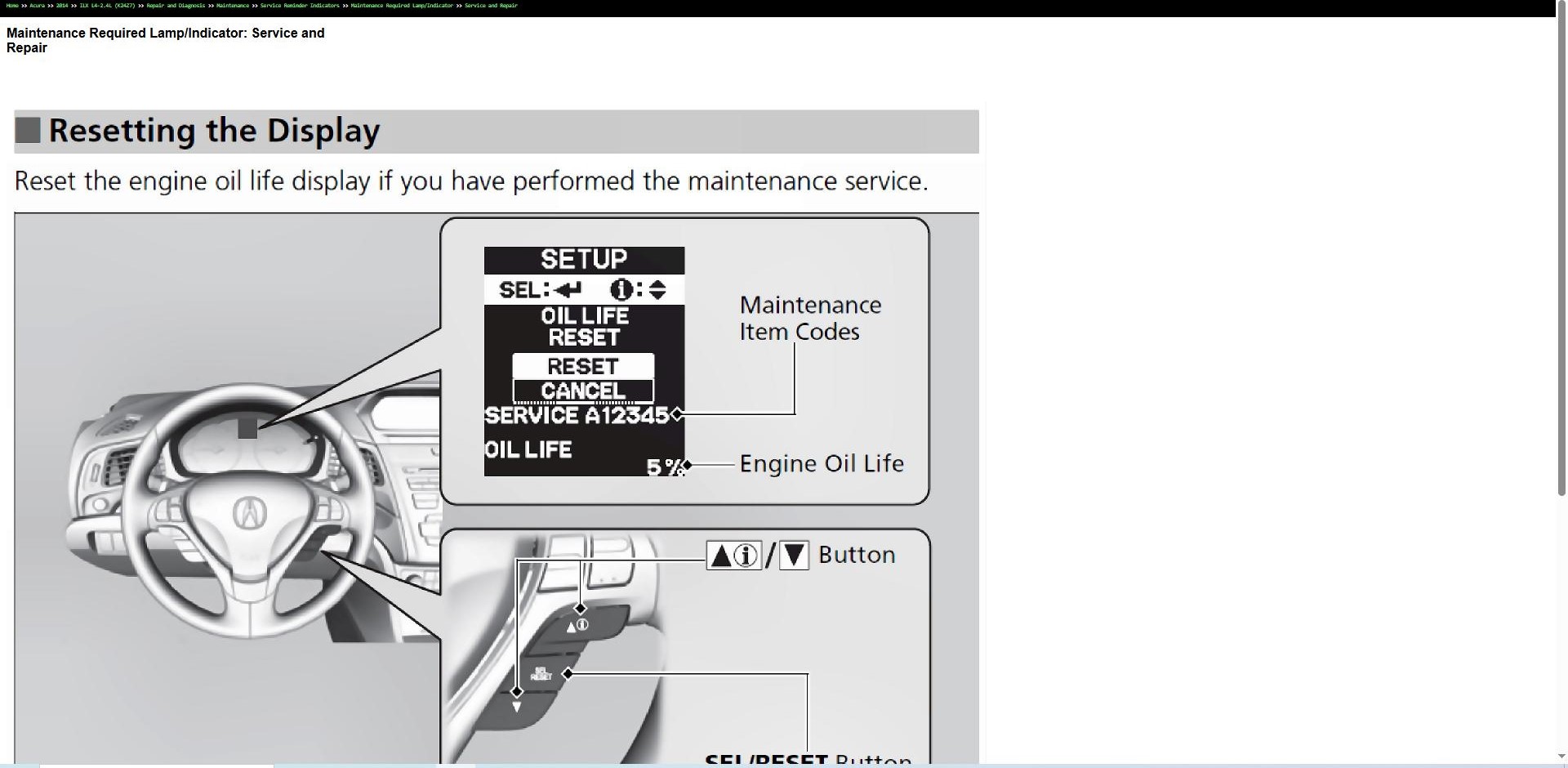The height and width of the screenshot is (768, 1568).
Task: Open Service Reminder Indicators breadcrumb
Action: click(300, 6)
